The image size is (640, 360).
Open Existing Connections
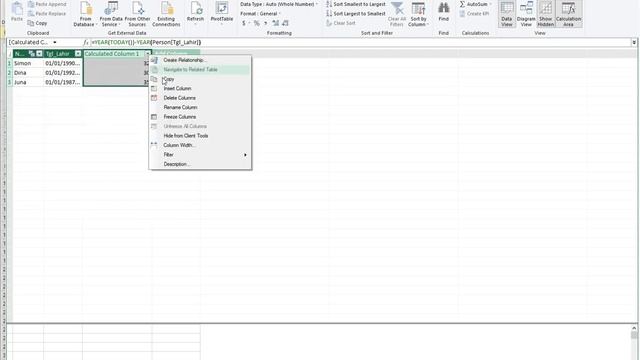(x=166, y=14)
